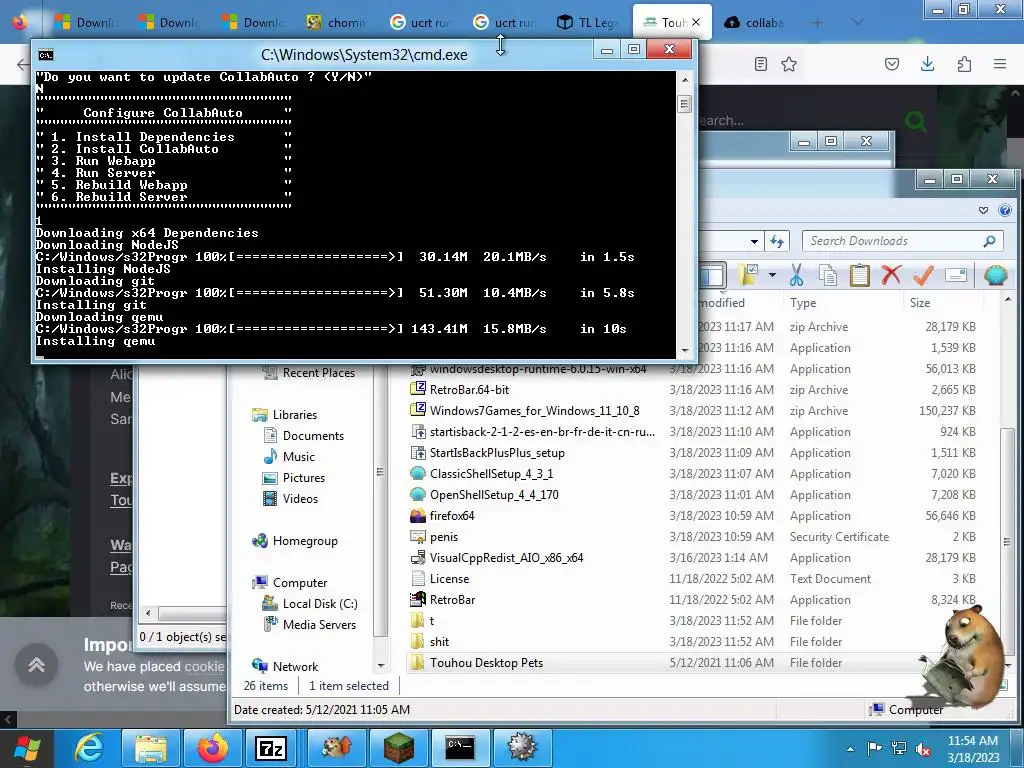Screen dimensions: 1024x768
Task: Click the Search Downloads input field
Action: point(902,241)
